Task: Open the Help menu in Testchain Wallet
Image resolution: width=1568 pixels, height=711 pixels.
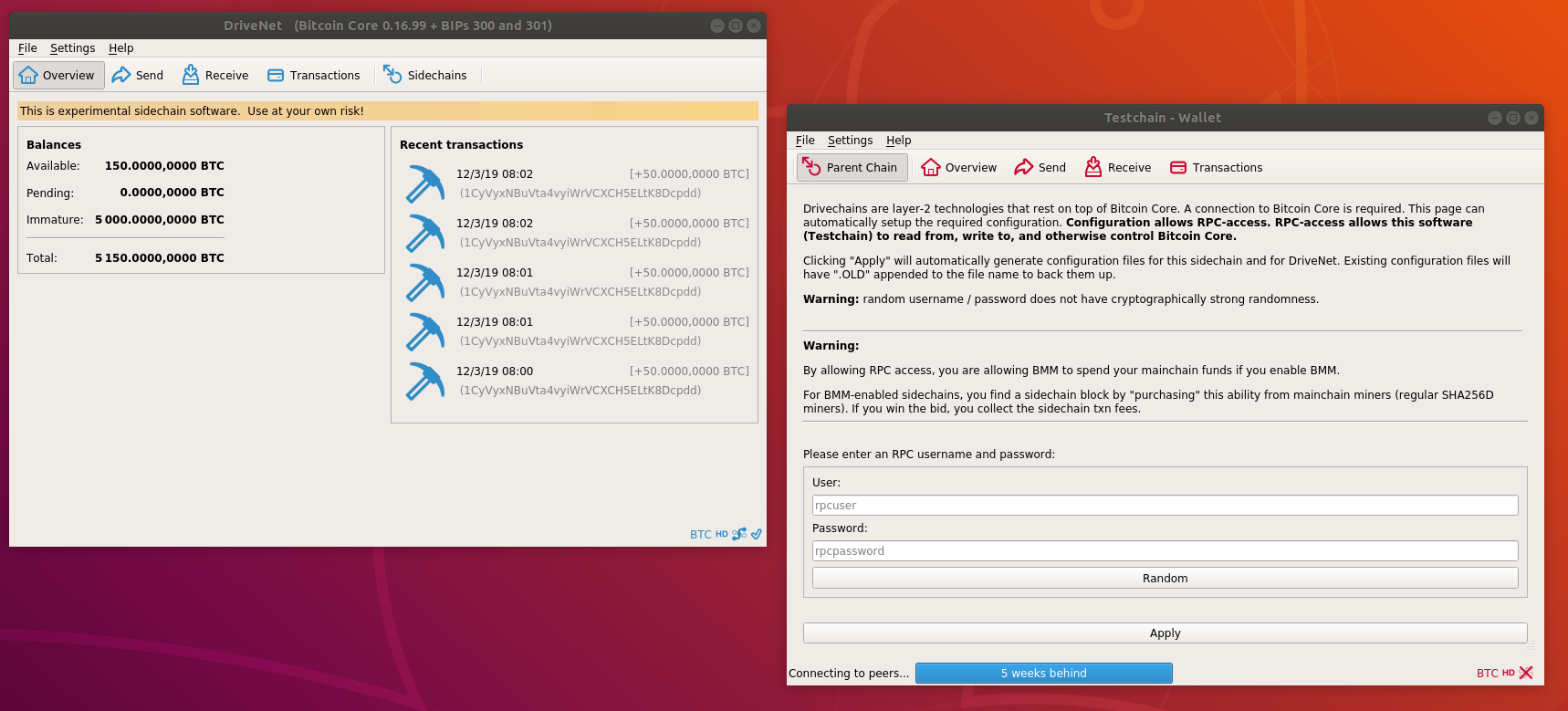Action: click(898, 141)
